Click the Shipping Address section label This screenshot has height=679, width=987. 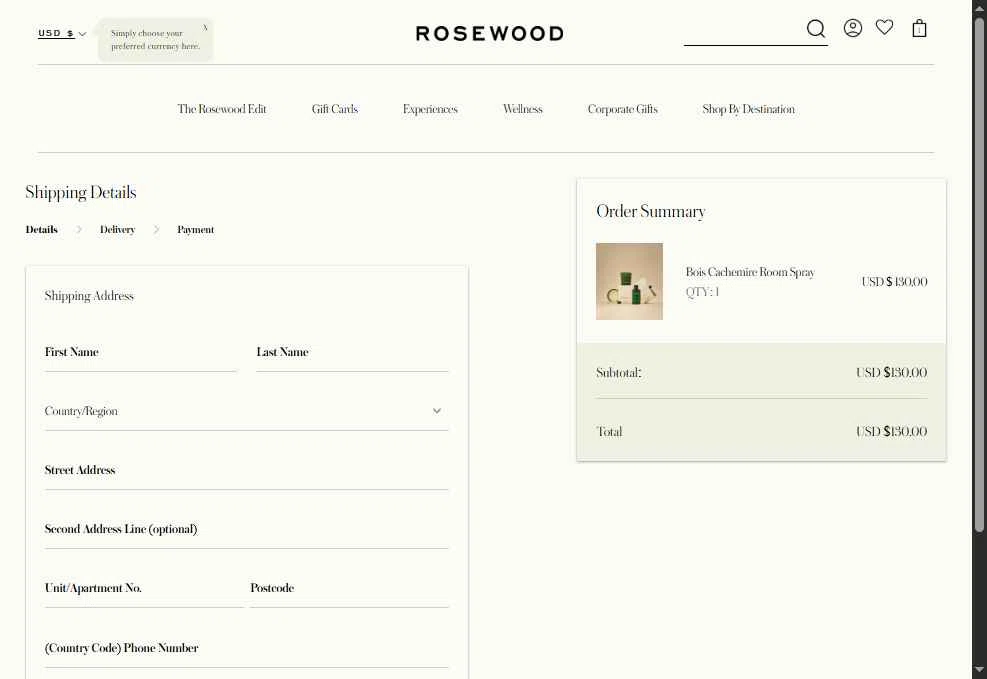click(x=89, y=296)
